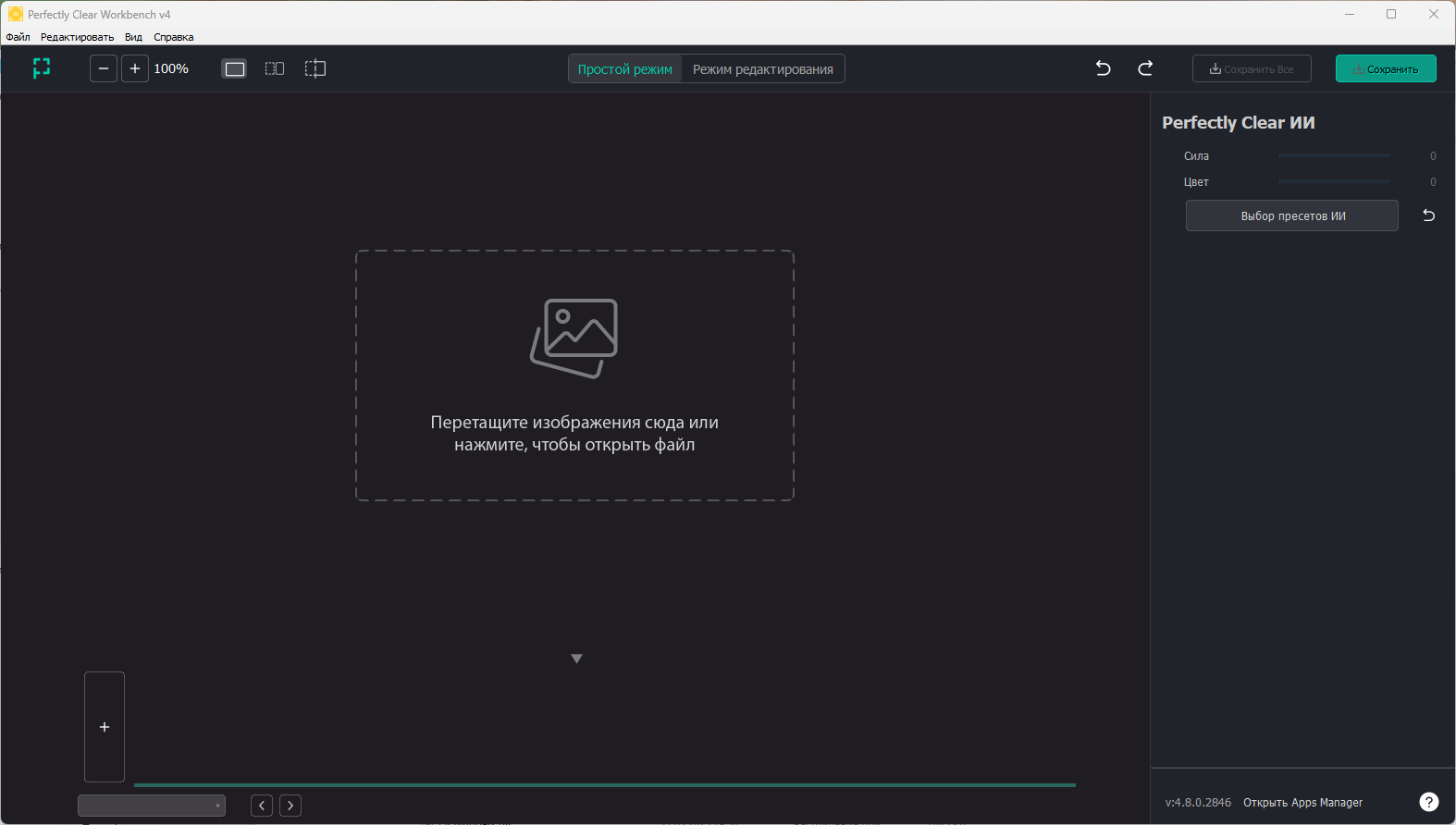Undo the last action

tap(1103, 68)
